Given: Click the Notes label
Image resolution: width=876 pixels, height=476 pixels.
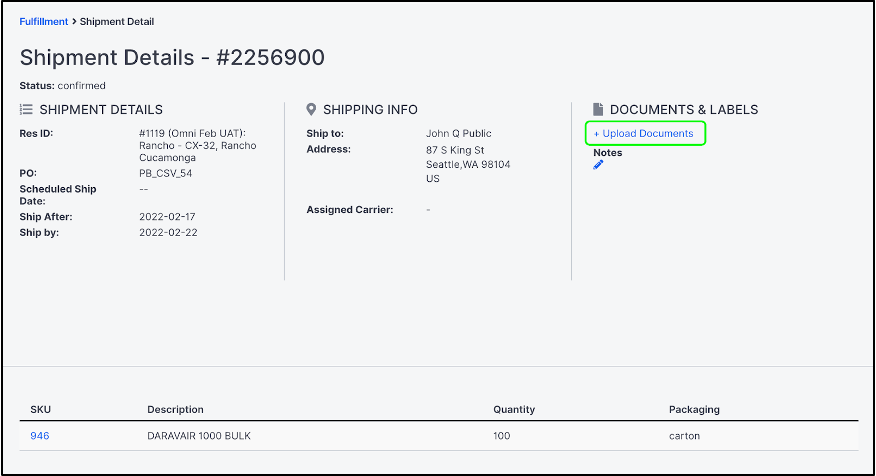Looking at the screenshot, I should point(607,153).
